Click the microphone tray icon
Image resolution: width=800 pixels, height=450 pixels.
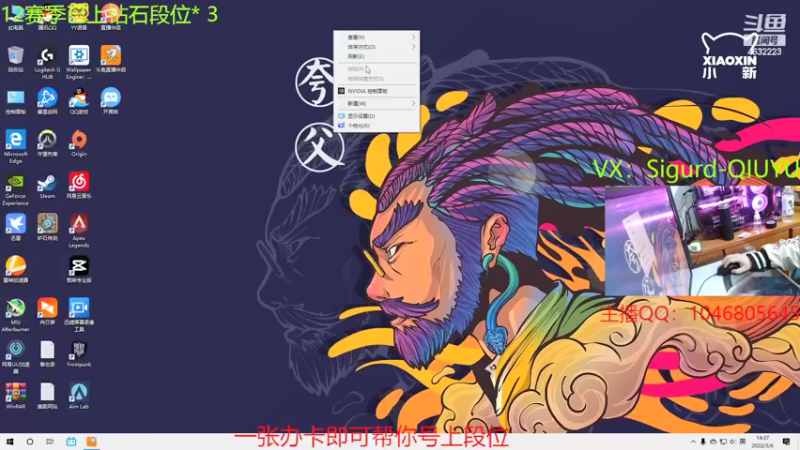703,442
